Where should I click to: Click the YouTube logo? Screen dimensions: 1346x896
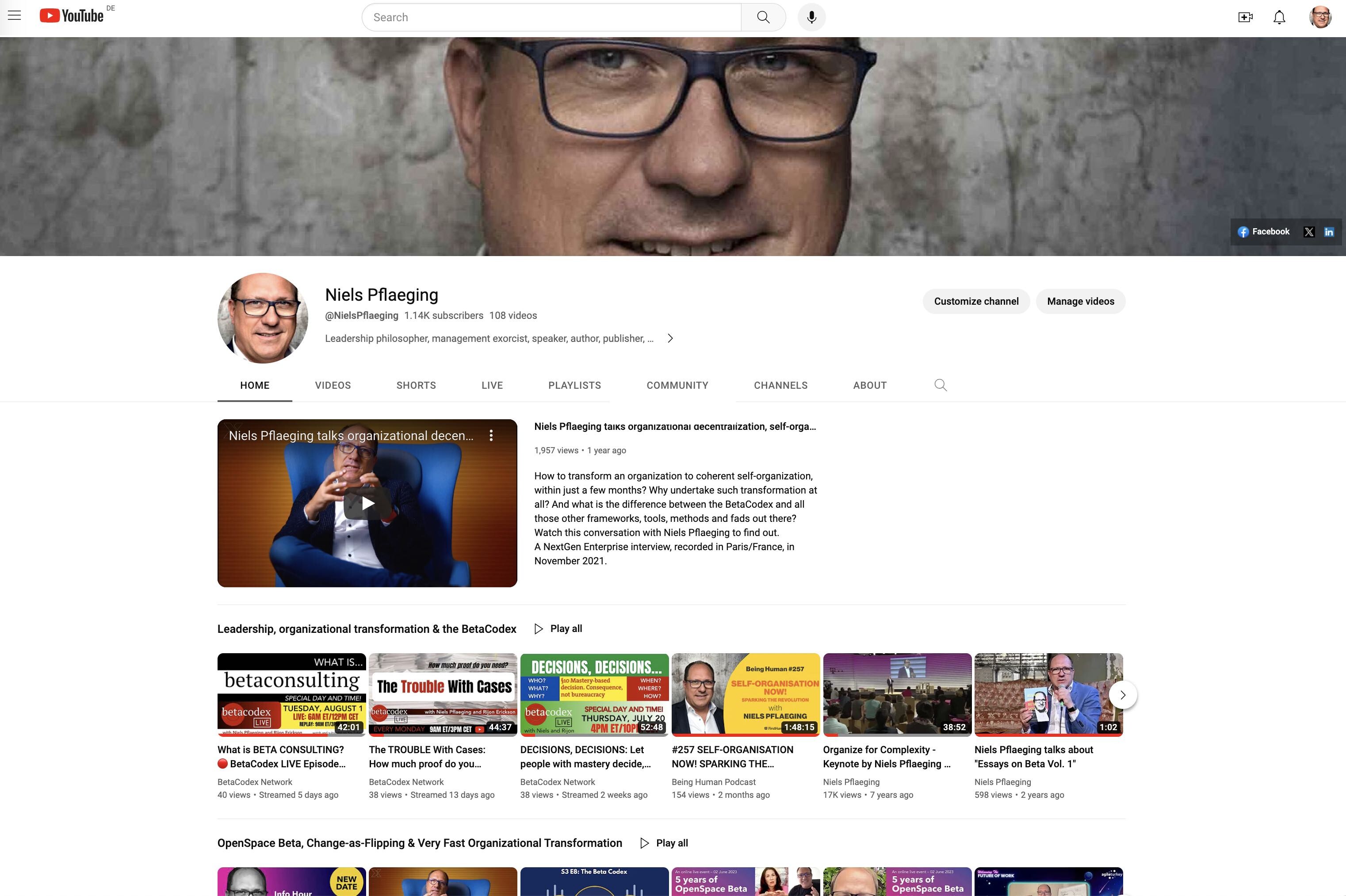[x=72, y=16]
